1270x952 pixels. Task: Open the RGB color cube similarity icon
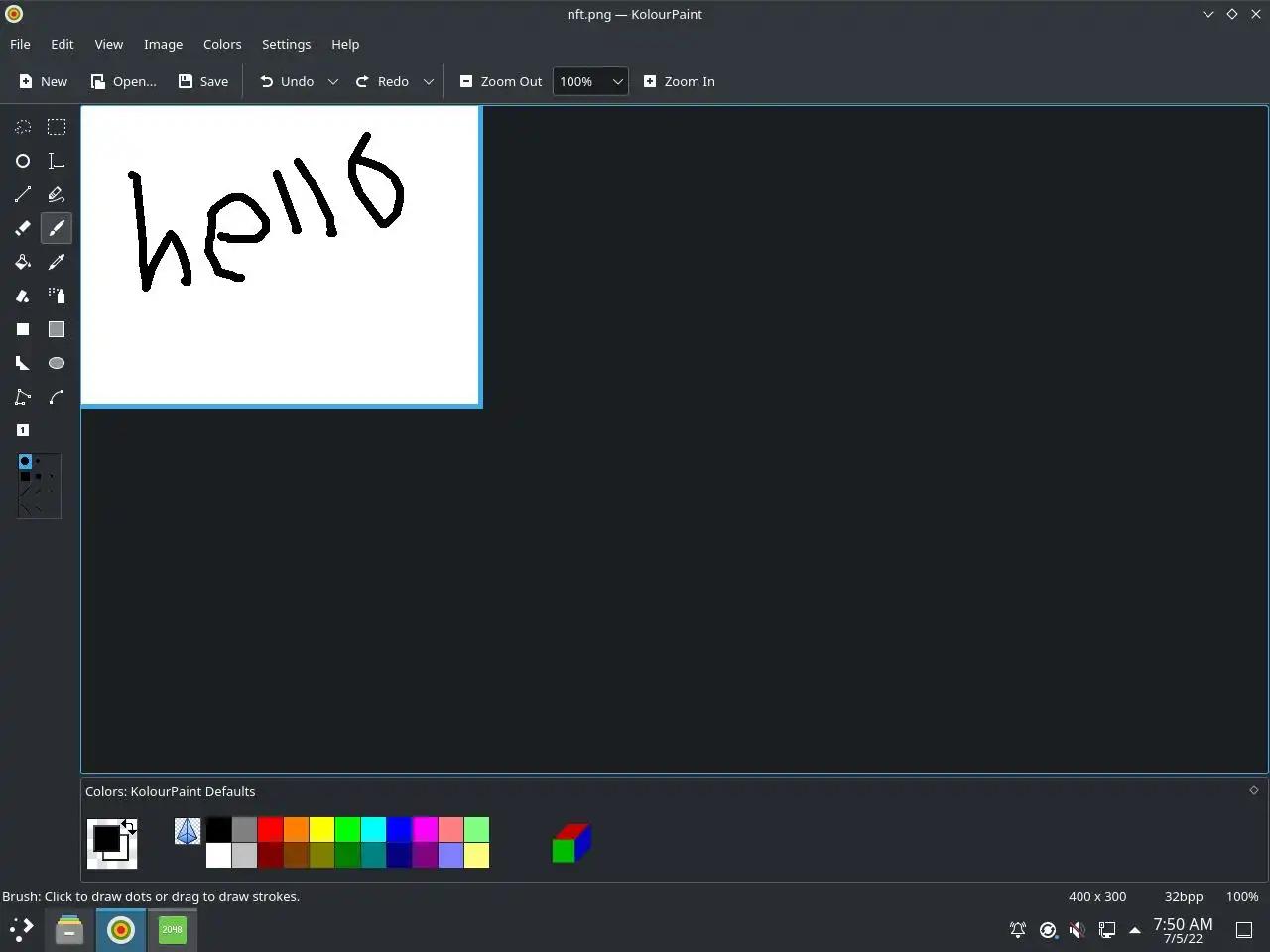coord(571,843)
